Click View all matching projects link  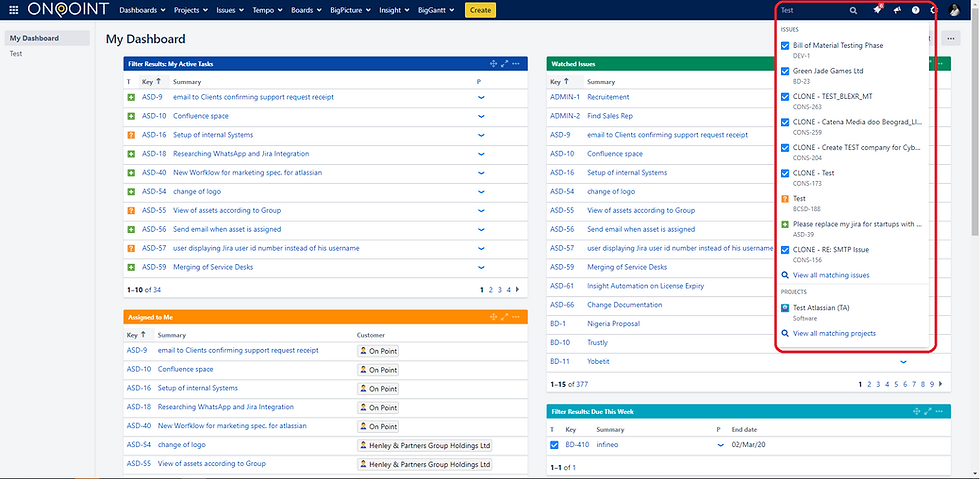tap(834, 333)
